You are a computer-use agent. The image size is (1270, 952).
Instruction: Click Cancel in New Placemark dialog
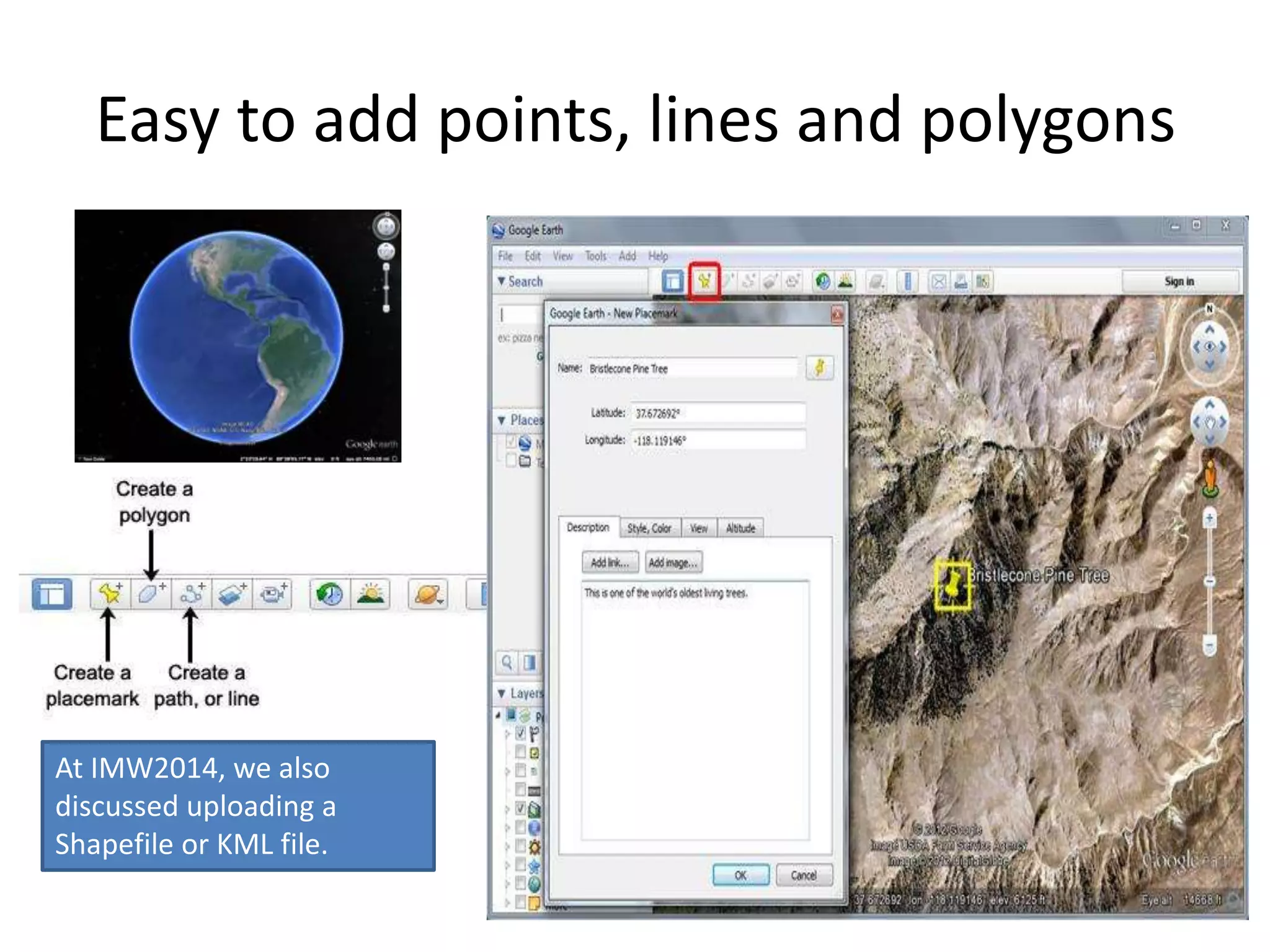point(804,875)
